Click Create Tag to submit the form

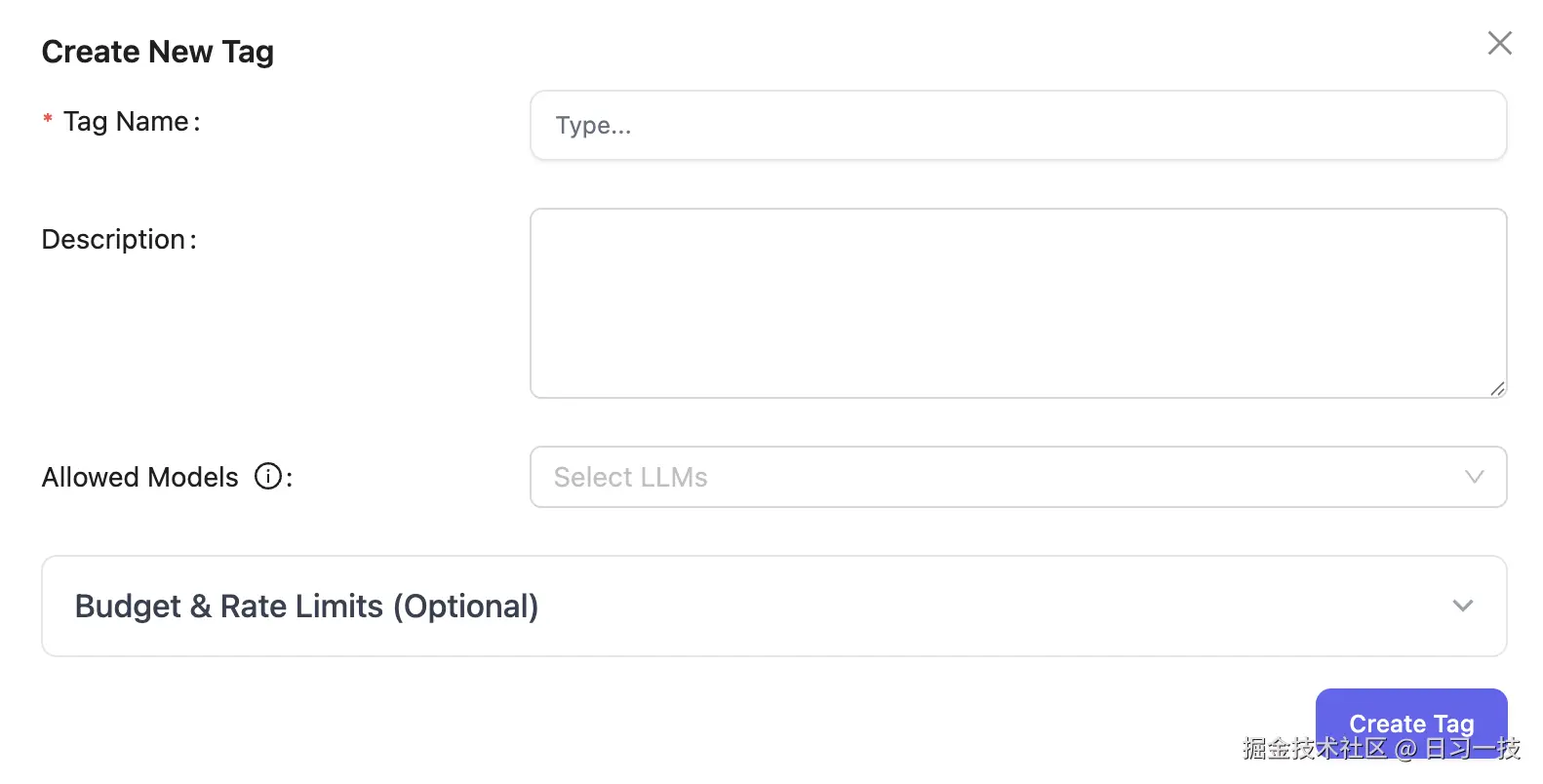point(1410,724)
